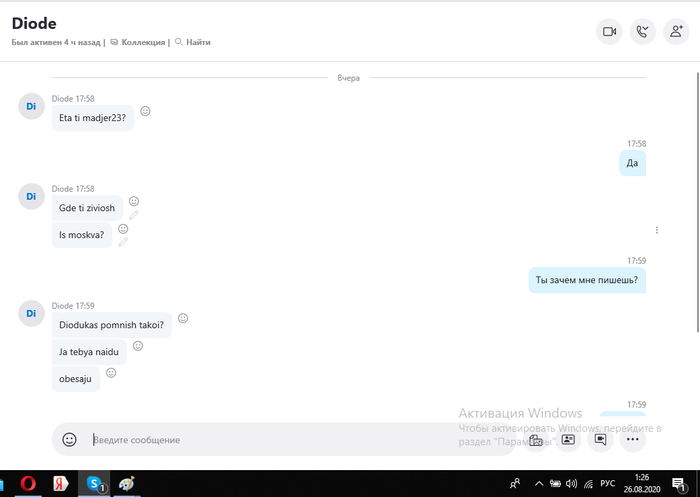React to the 'Ja tebya naidu' message
Image resolution: width=700 pixels, height=497 pixels.
click(x=138, y=346)
